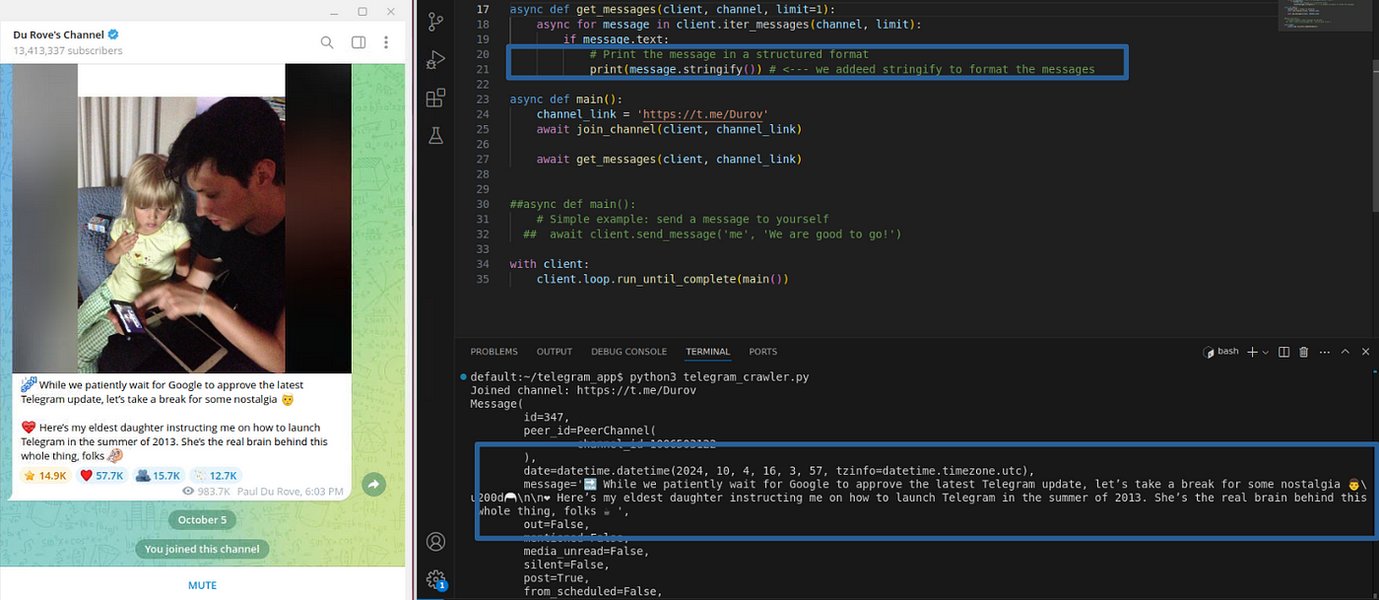Open the Extensions view
The image size is (1379, 600).
[436, 97]
